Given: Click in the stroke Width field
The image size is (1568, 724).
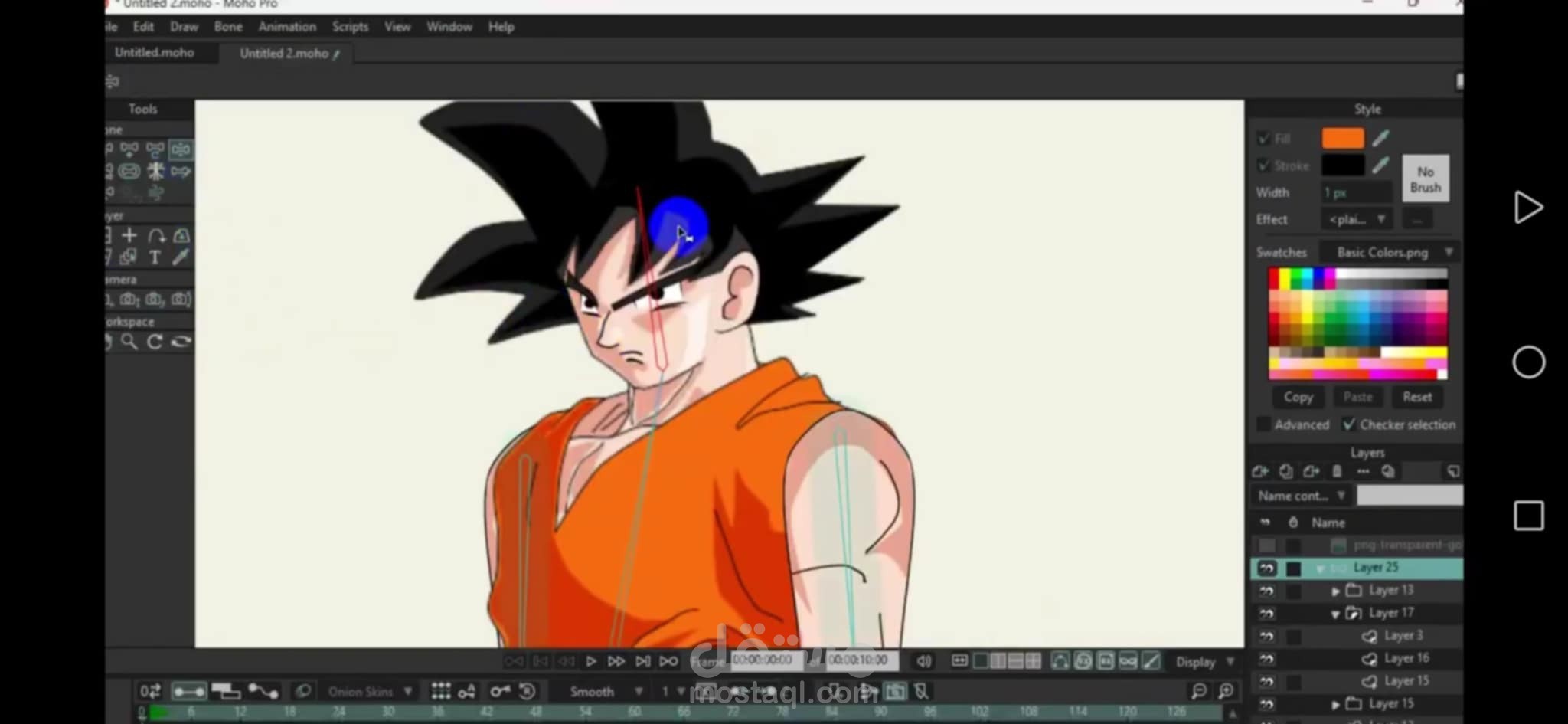Looking at the screenshot, I should [x=1357, y=192].
